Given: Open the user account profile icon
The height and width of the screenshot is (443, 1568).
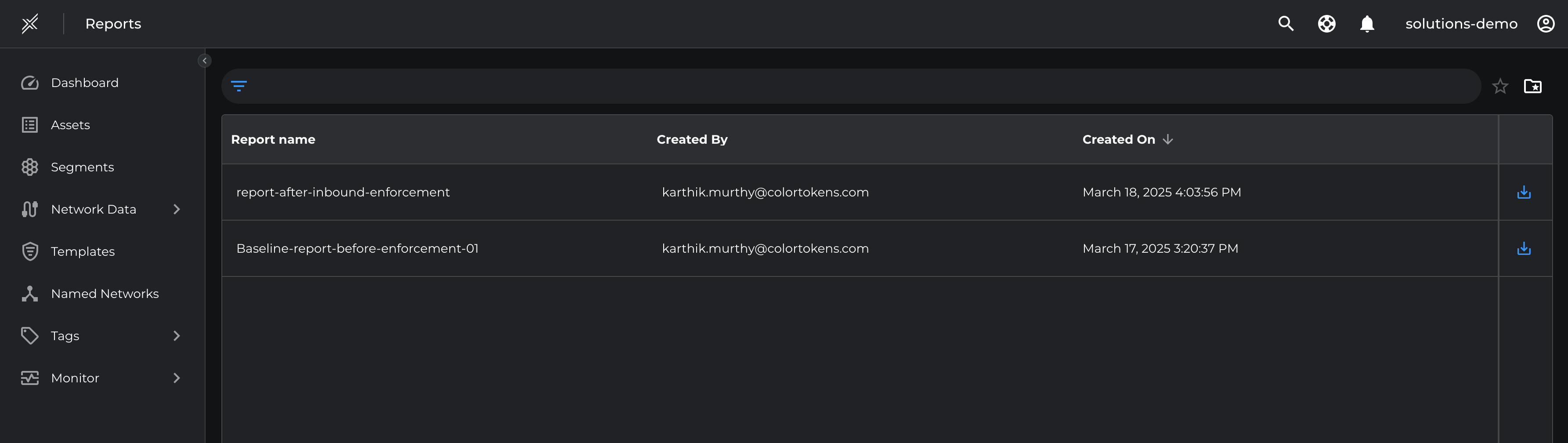Looking at the screenshot, I should click(x=1546, y=24).
